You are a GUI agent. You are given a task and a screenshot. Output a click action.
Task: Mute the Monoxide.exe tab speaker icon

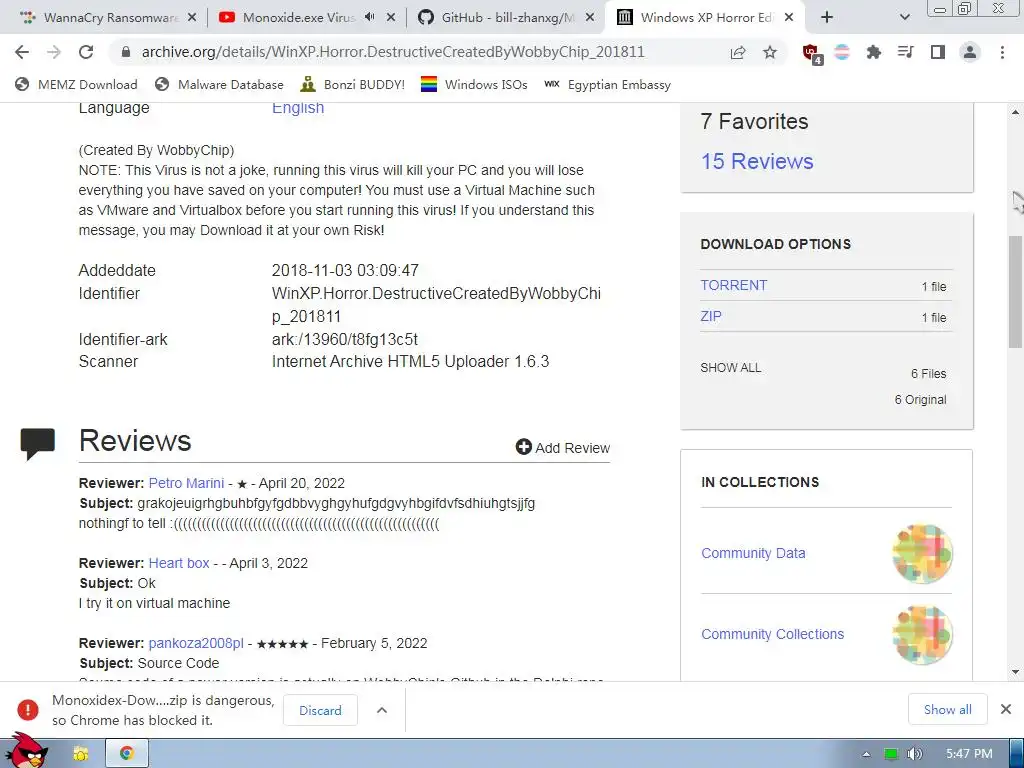370,18
